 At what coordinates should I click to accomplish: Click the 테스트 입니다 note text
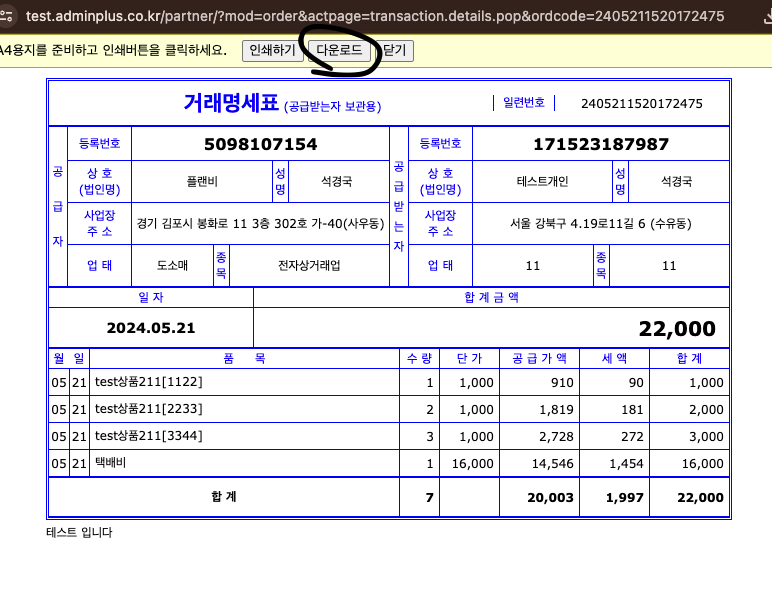(x=79, y=533)
